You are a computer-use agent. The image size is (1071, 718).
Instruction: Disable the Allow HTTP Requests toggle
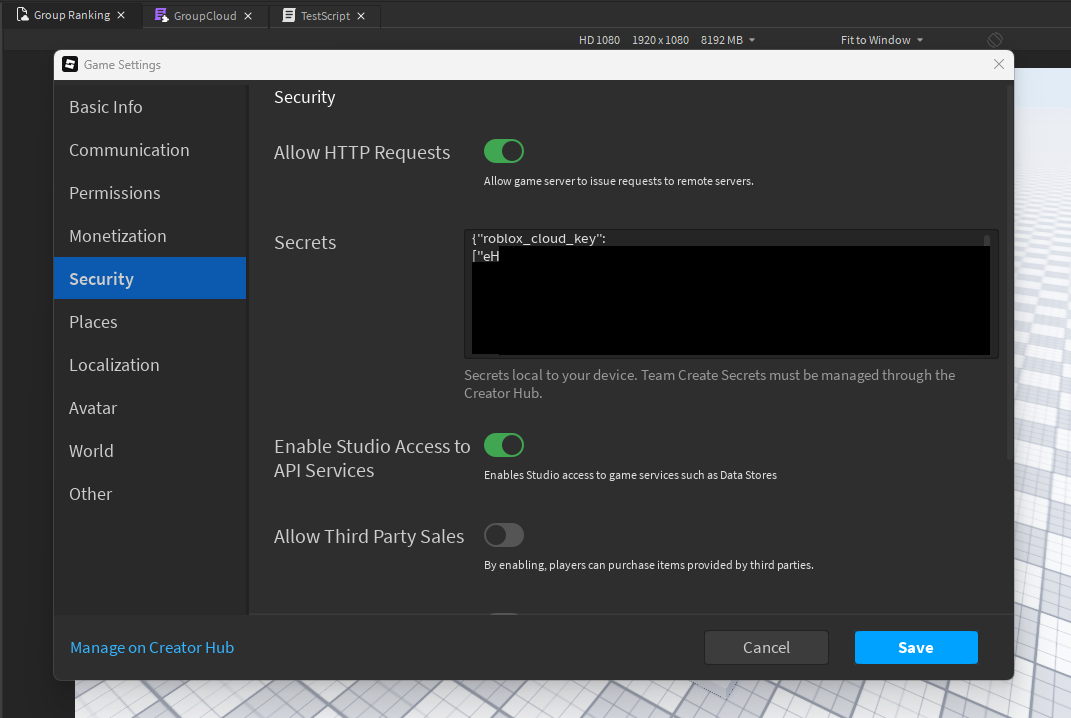pos(504,151)
